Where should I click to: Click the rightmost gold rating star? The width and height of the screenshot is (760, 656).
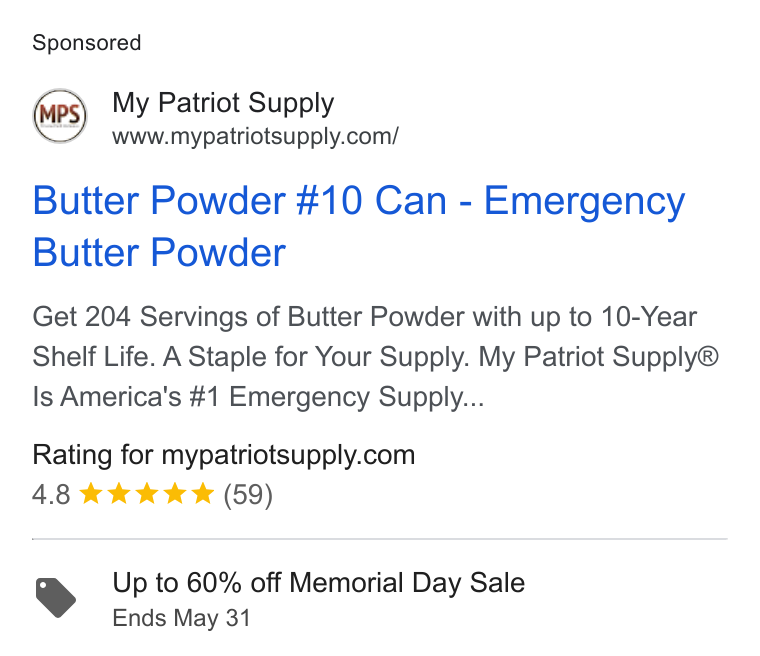(x=203, y=494)
